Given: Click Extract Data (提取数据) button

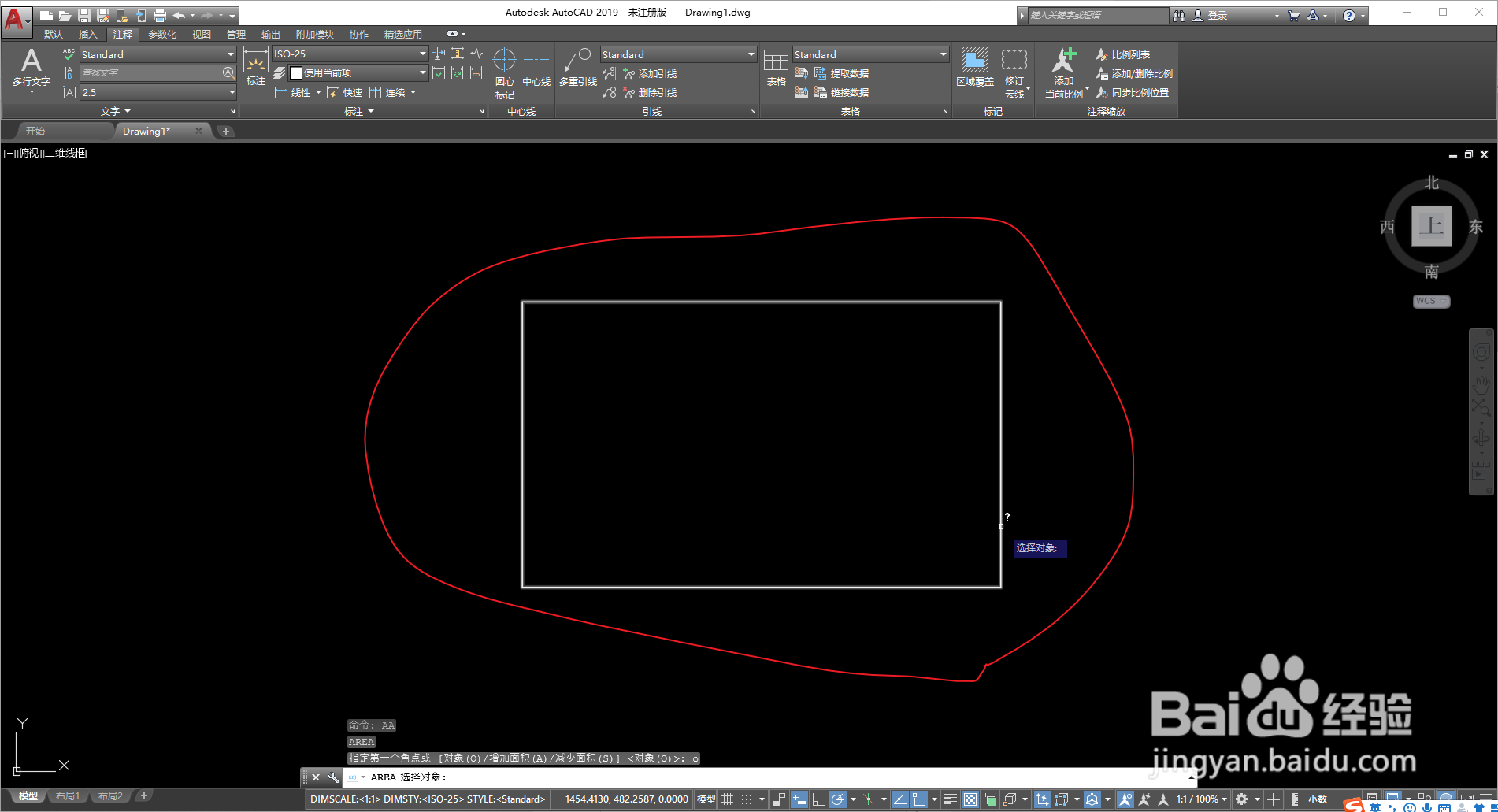Looking at the screenshot, I should [841, 73].
